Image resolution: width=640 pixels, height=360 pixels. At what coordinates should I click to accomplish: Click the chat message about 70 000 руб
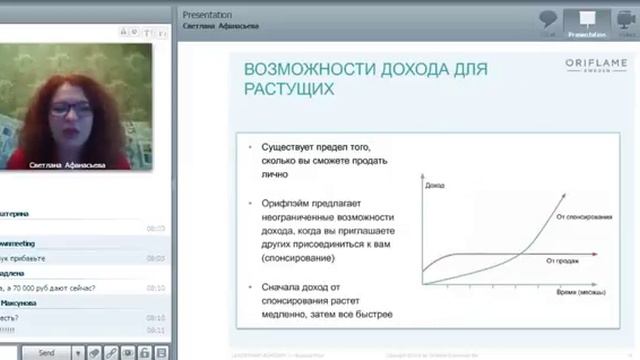pyautogui.click(x=48, y=288)
